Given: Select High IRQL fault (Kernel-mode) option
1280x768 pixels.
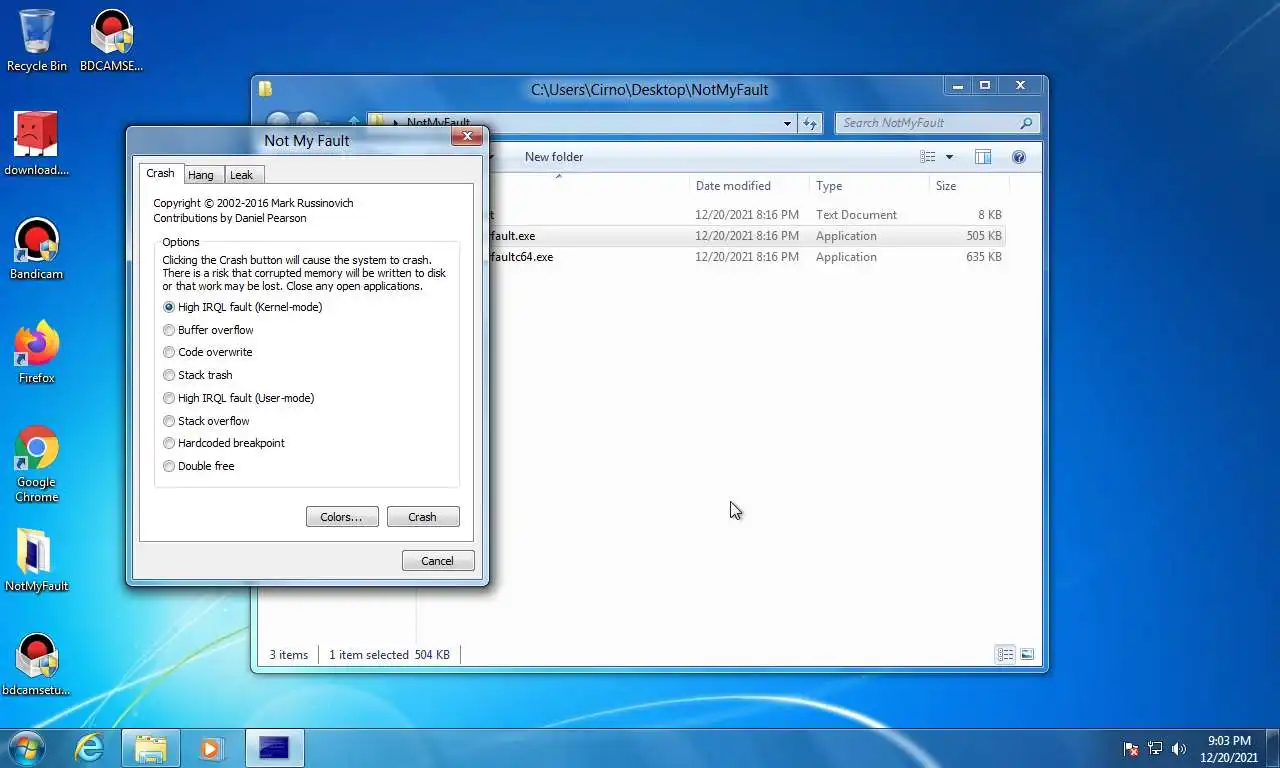Looking at the screenshot, I should point(242,307).
